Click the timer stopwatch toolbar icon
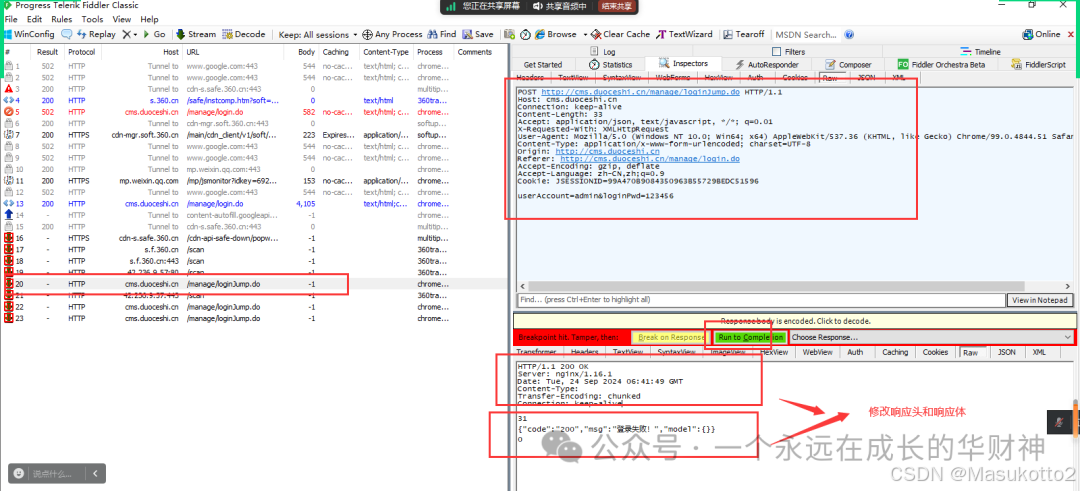Viewport: 1080px width, 491px height. 525,34
